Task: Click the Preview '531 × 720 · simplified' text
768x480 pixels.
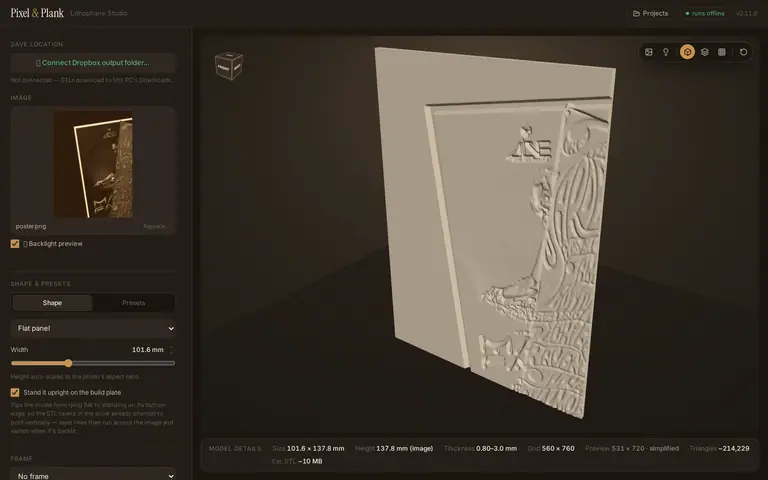Action: [x=645, y=448]
